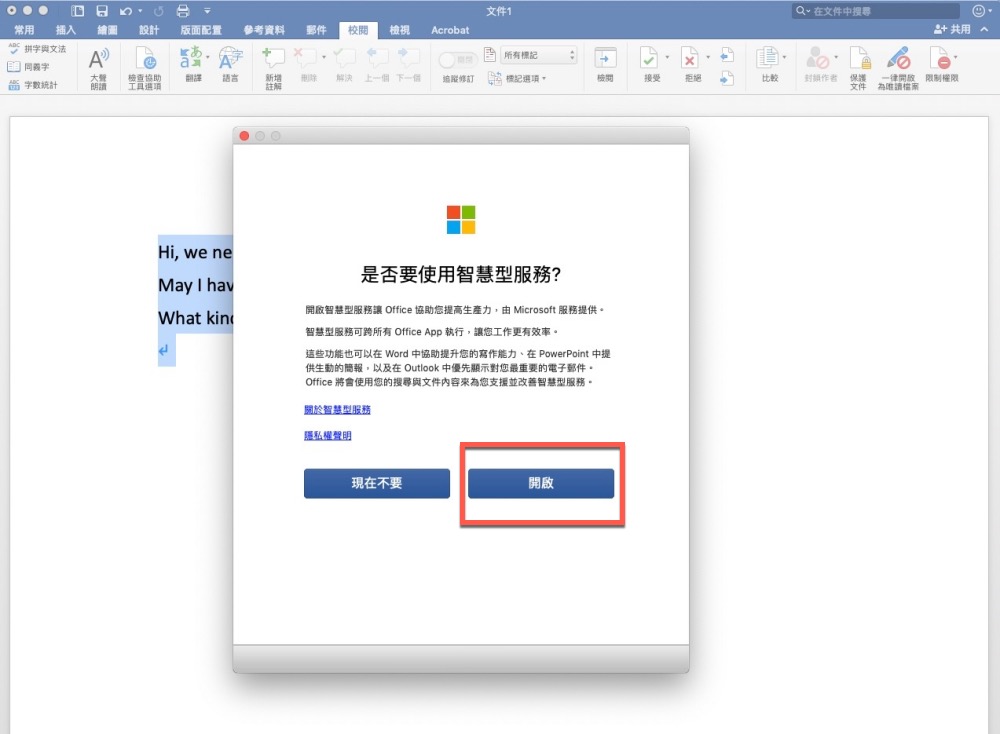The height and width of the screenshot is (734, 1000).
Task: Click the 拒絕 reject change icon
Action: (x=690, y=58)
